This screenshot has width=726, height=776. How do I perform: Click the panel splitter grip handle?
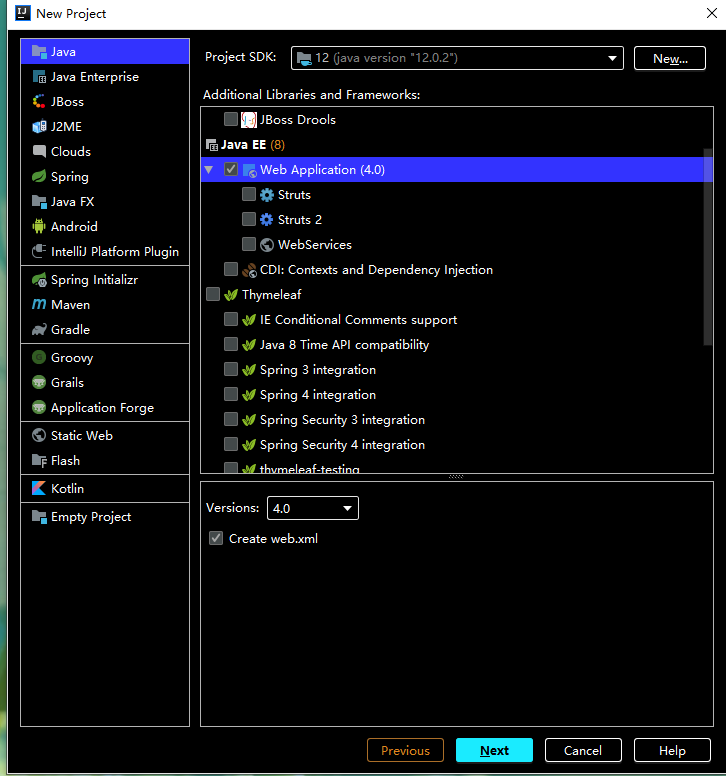click(x=456, y=477)
